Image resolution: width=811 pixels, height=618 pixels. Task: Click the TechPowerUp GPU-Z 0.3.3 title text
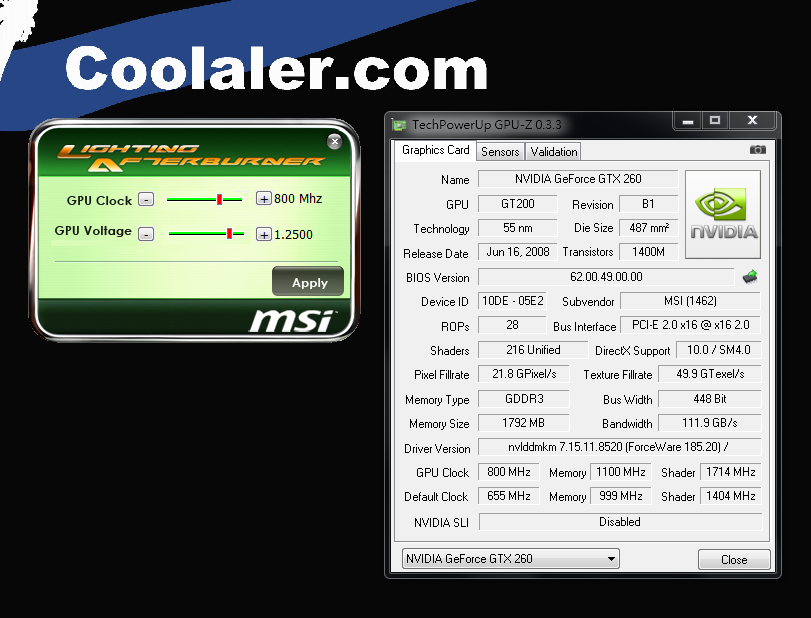pos(487,125)
